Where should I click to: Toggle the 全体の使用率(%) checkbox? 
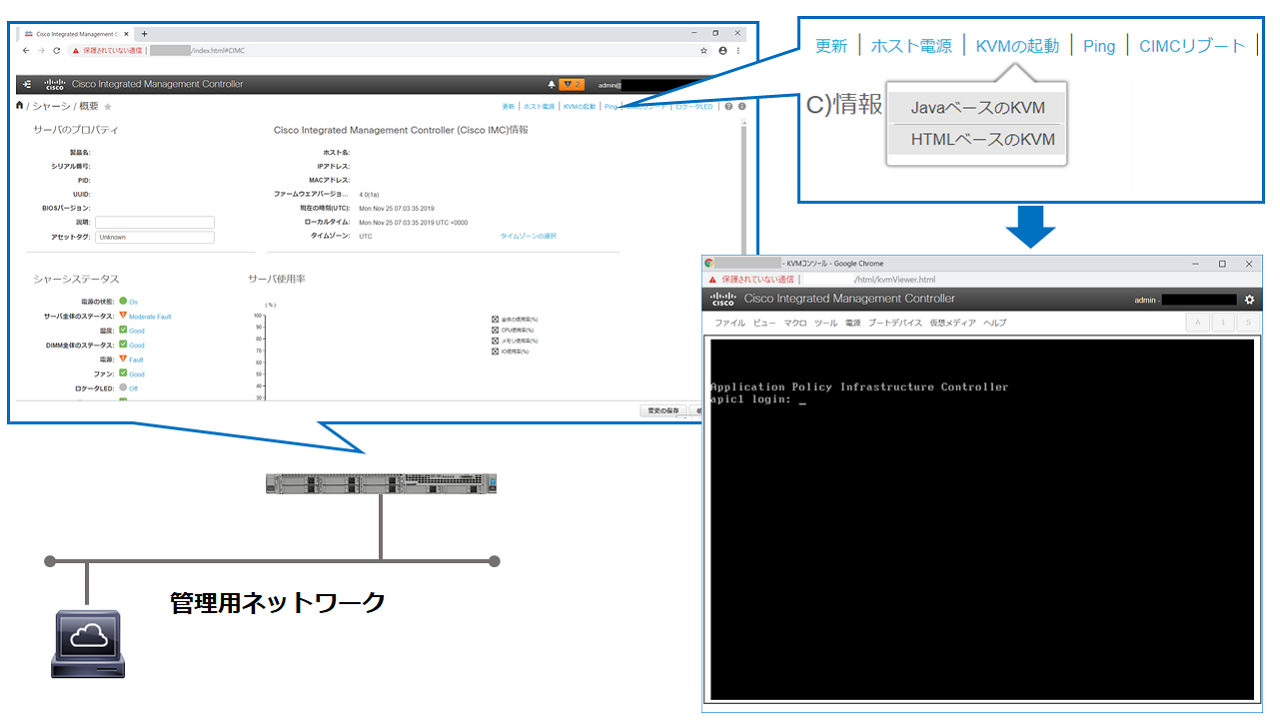click(x=495, y=320)
